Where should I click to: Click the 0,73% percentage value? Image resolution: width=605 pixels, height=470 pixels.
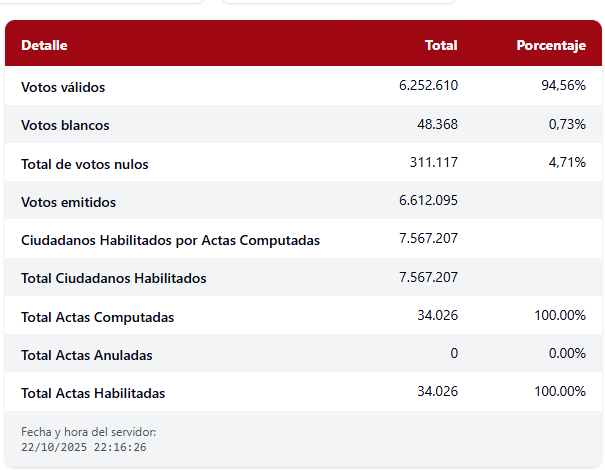point(566,124)
